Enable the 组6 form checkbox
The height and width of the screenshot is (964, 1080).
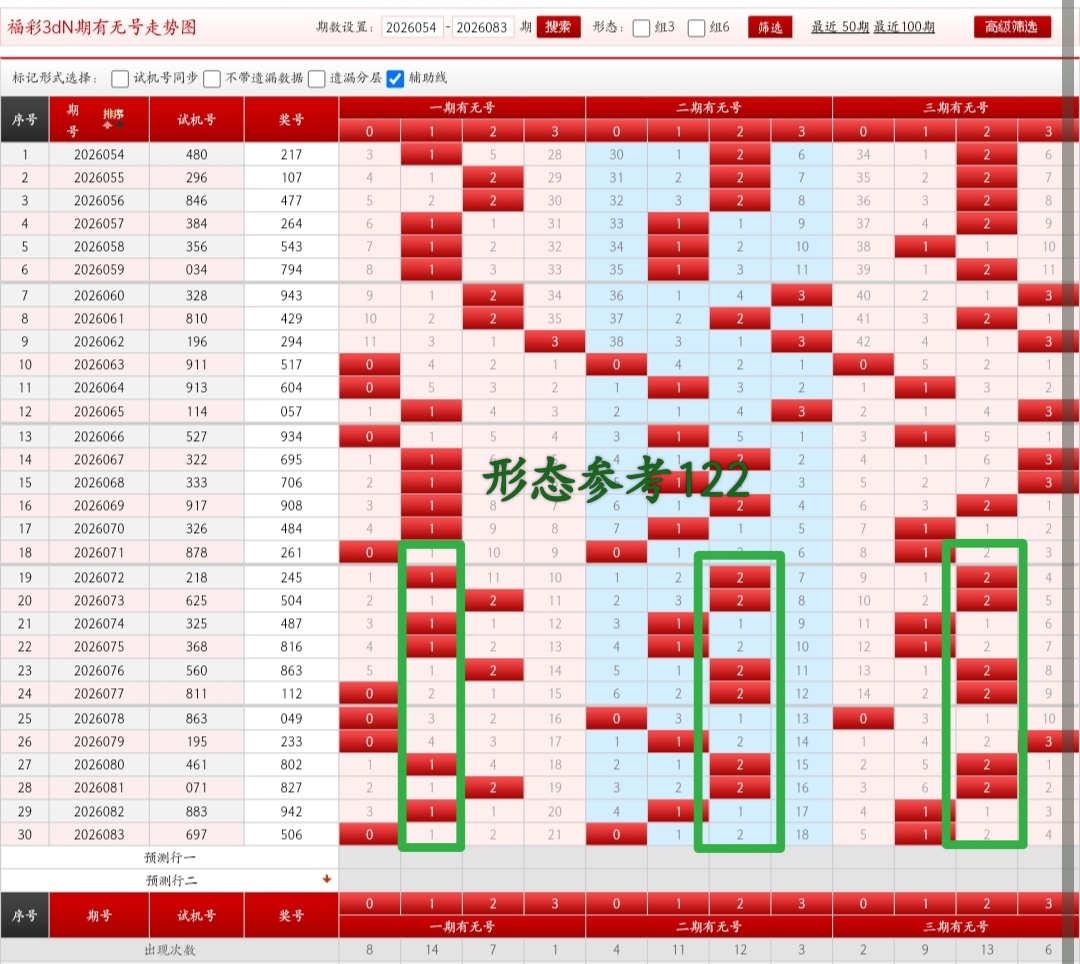[696, 28]
